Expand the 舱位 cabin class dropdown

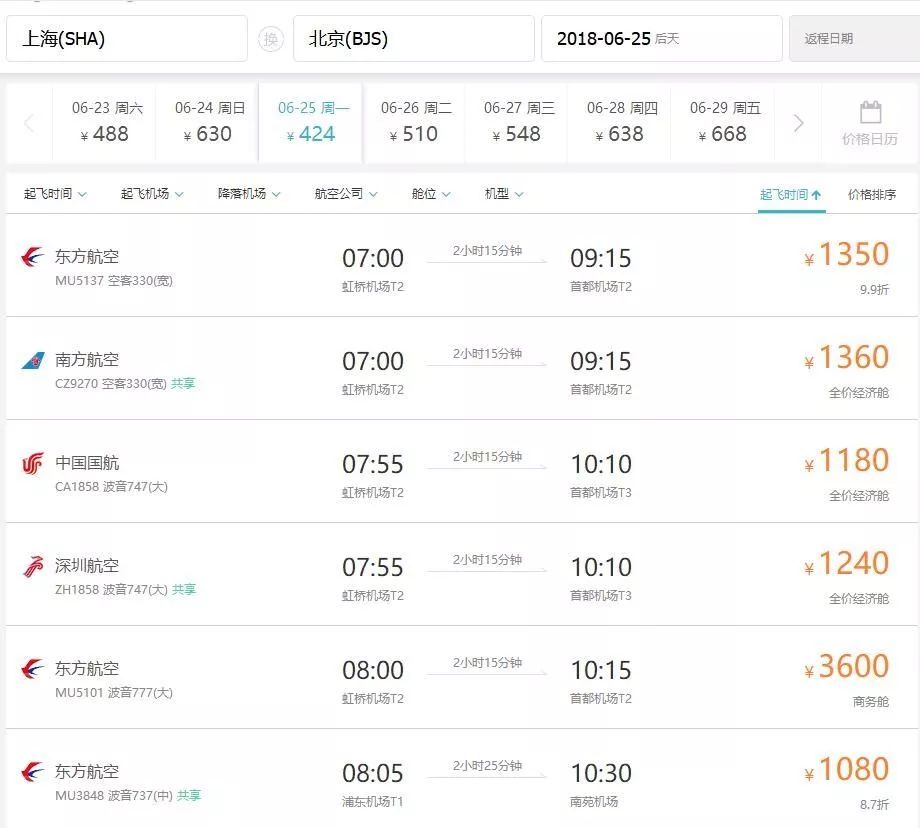click(x=431, y=194)
